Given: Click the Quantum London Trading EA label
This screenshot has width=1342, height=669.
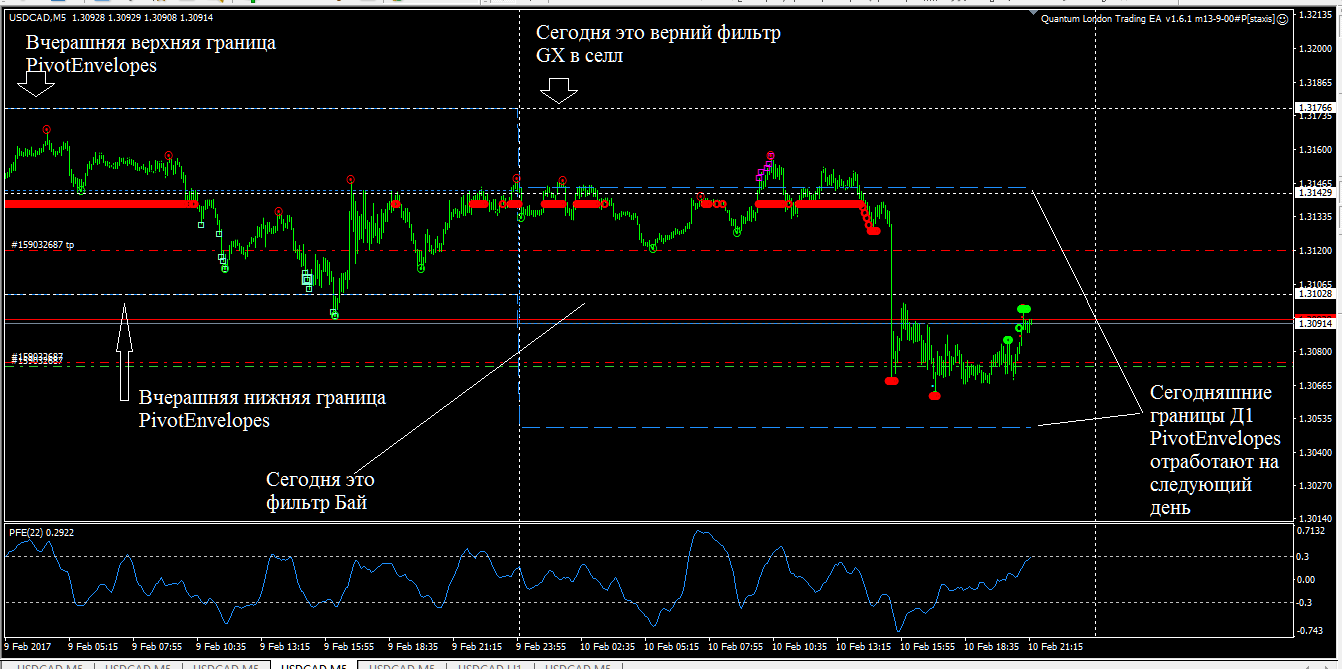Looking at the screenshot, I should 1158,19.
